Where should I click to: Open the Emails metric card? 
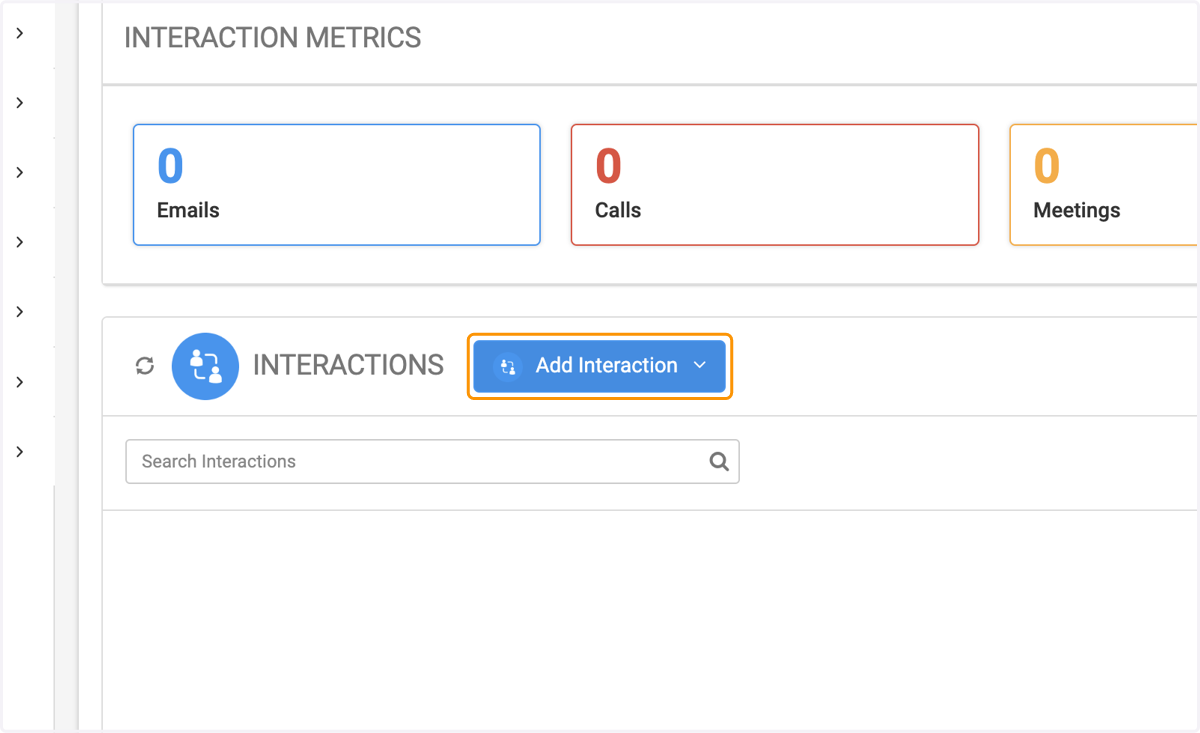click(x=337, y=185)
